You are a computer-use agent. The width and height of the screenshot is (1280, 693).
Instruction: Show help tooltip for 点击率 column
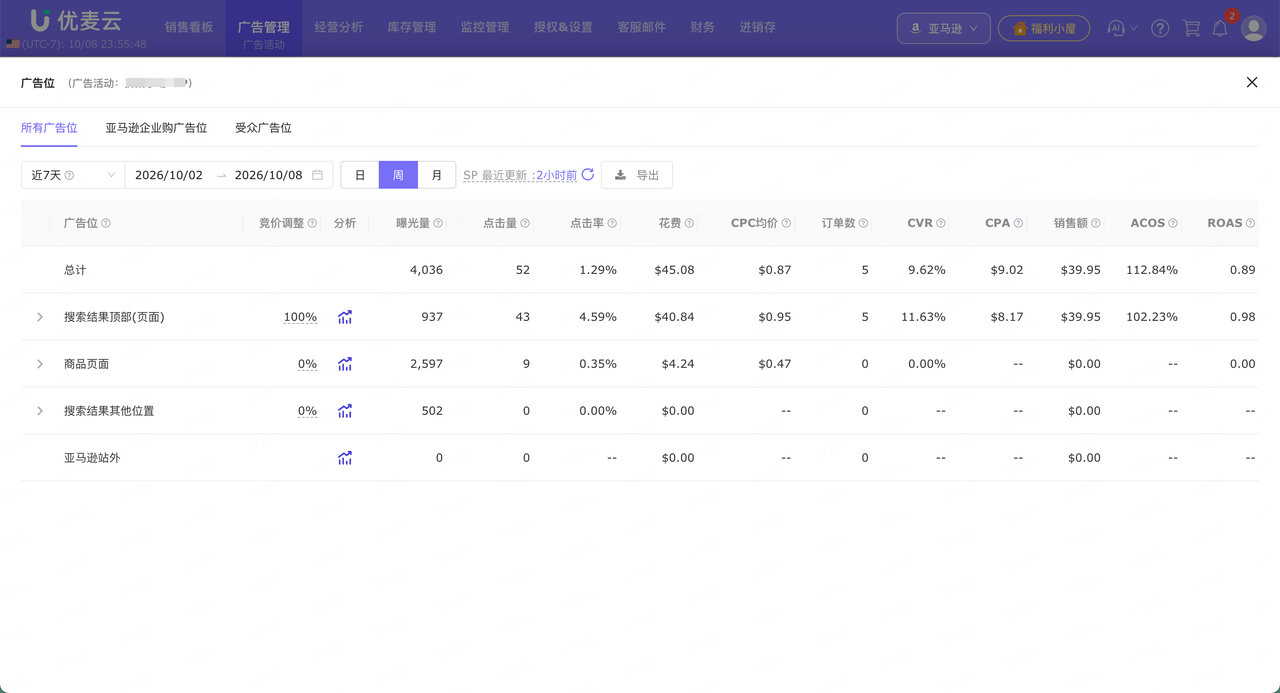coord(612,223)
